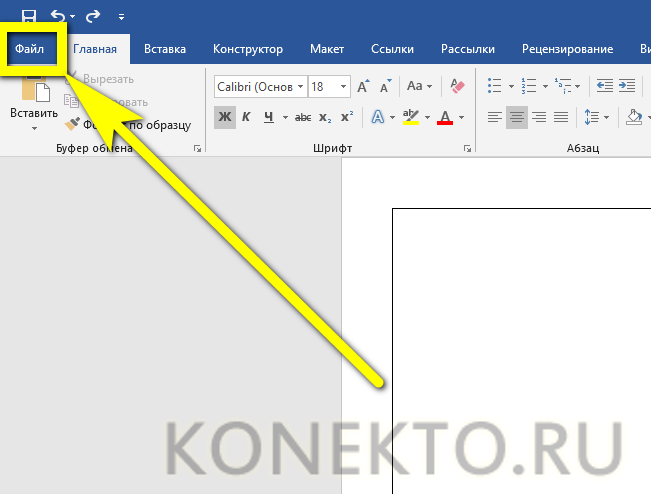
Task: Align text right
Action: (x=539, y=117)
